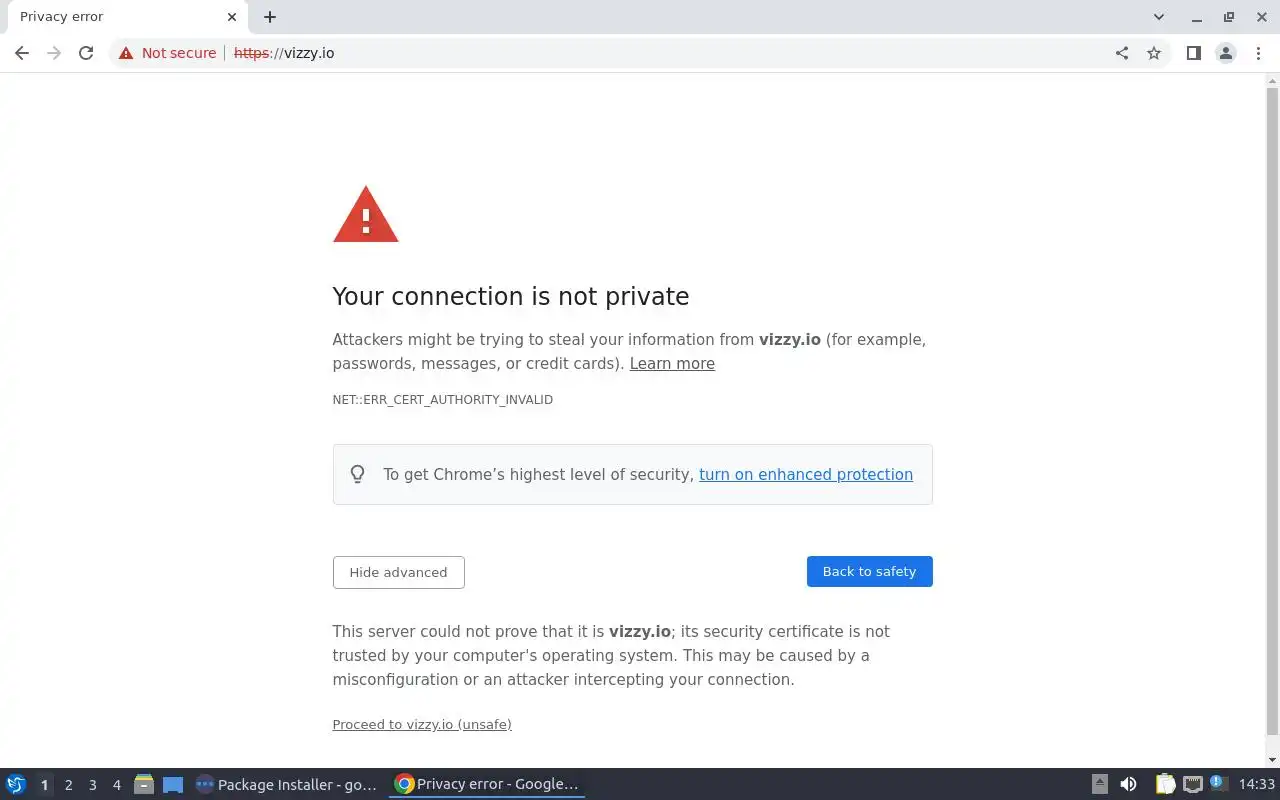Viewport: 1280px width, 800px height.
Task: Go back to the previous page
Action: (x=22, y=53)
